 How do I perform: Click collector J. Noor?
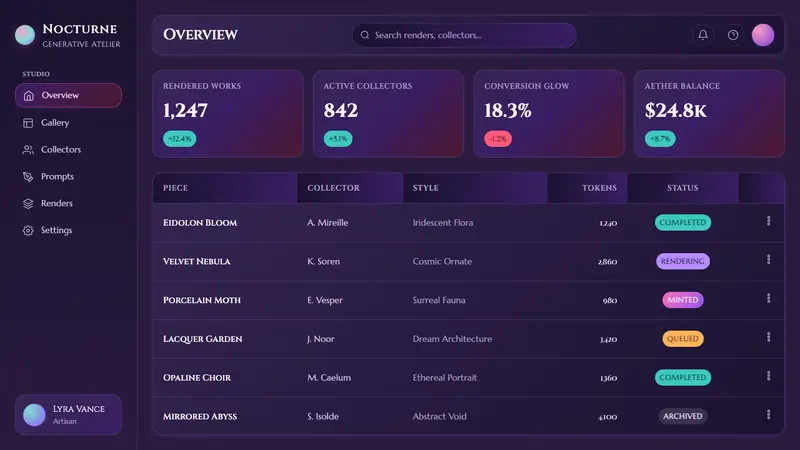pos(321,339)
